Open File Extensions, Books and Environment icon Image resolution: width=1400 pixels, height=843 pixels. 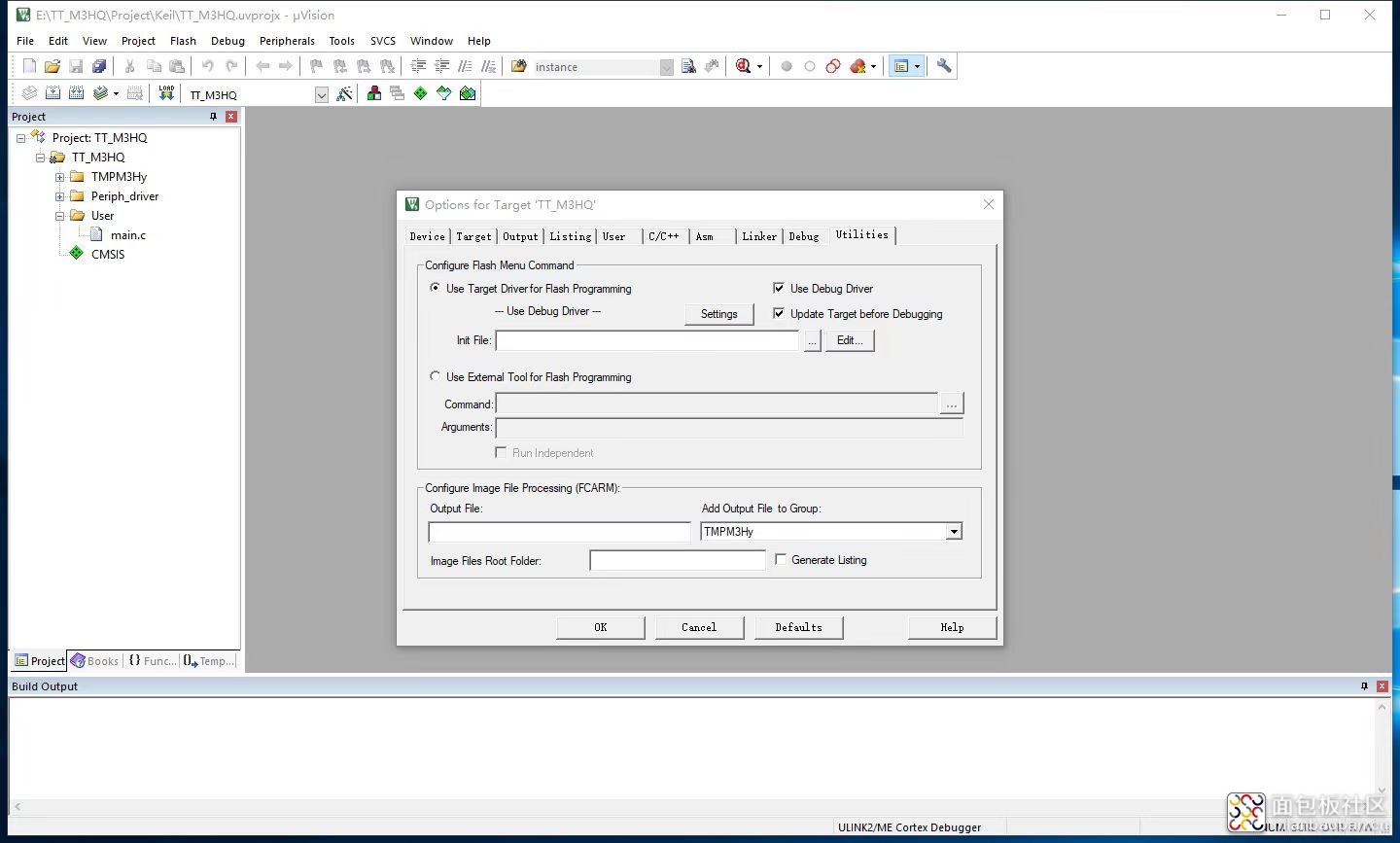point(373,93)
